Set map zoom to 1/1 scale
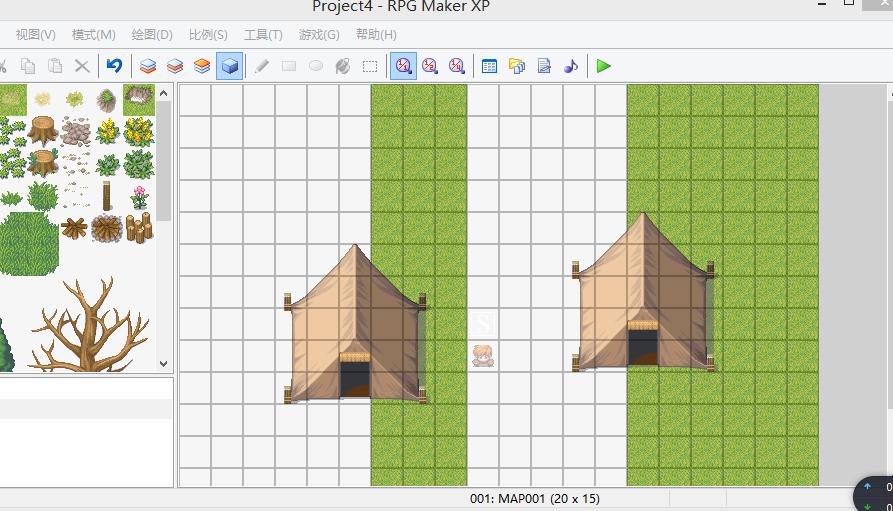Image resolution: width=893 pixels, height=511 pixels. [403, 66]
